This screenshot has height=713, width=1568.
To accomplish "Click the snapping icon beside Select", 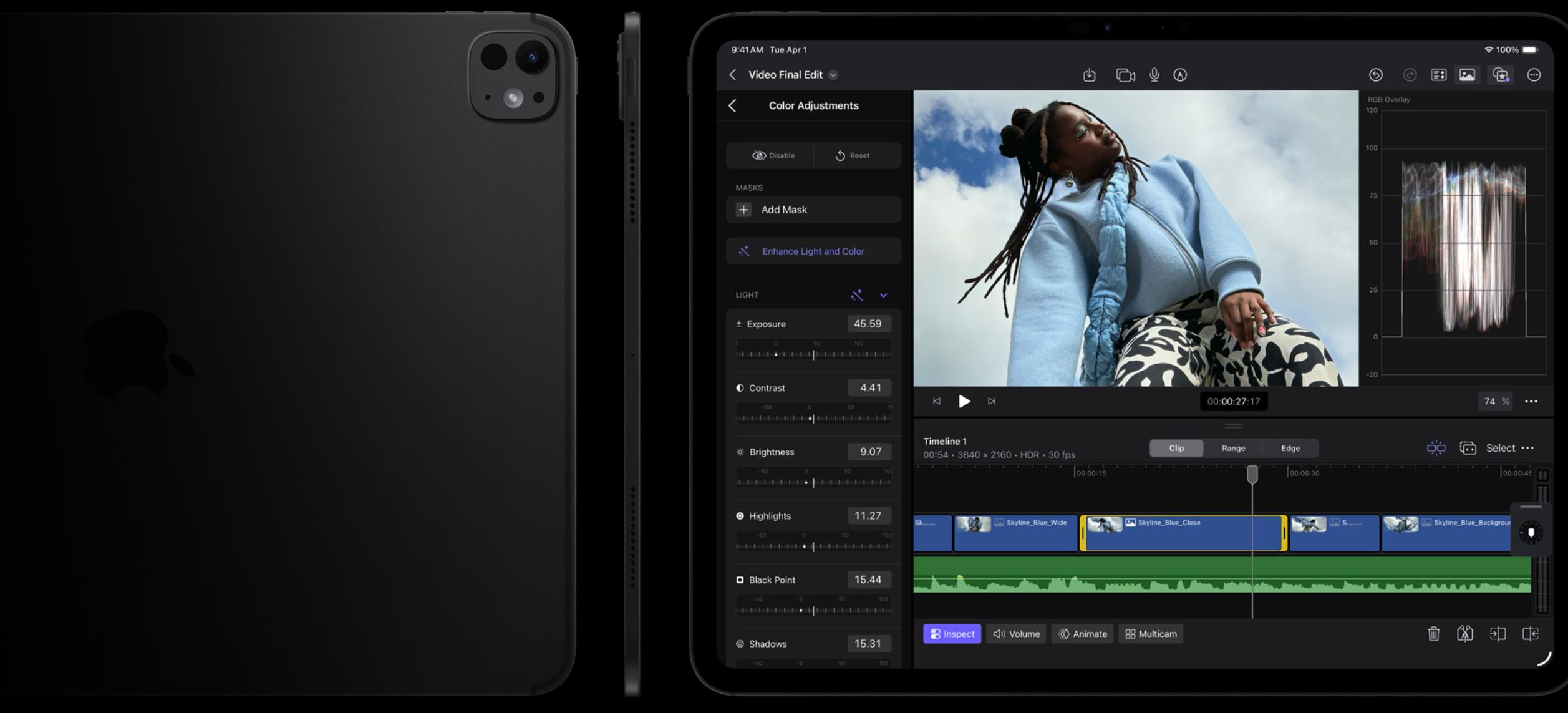I will (1436, 448).
